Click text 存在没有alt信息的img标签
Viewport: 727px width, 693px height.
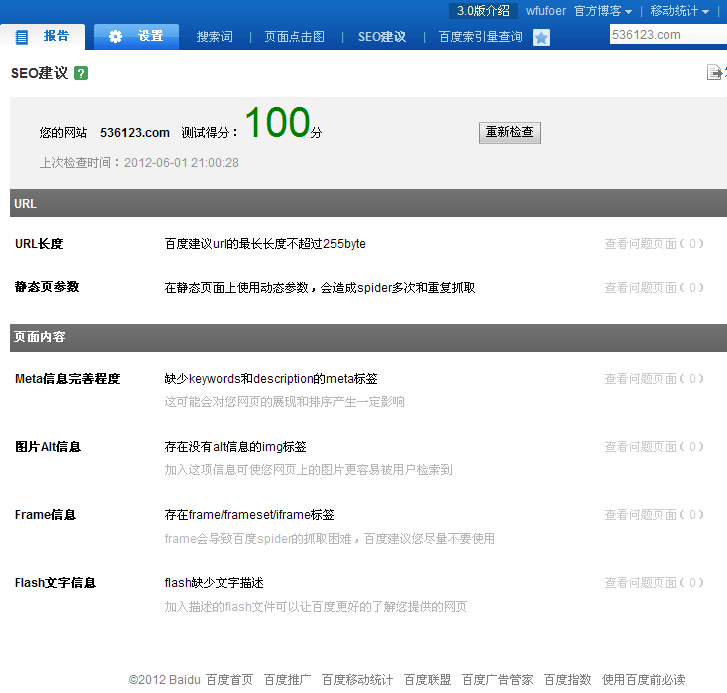(236, 446)
